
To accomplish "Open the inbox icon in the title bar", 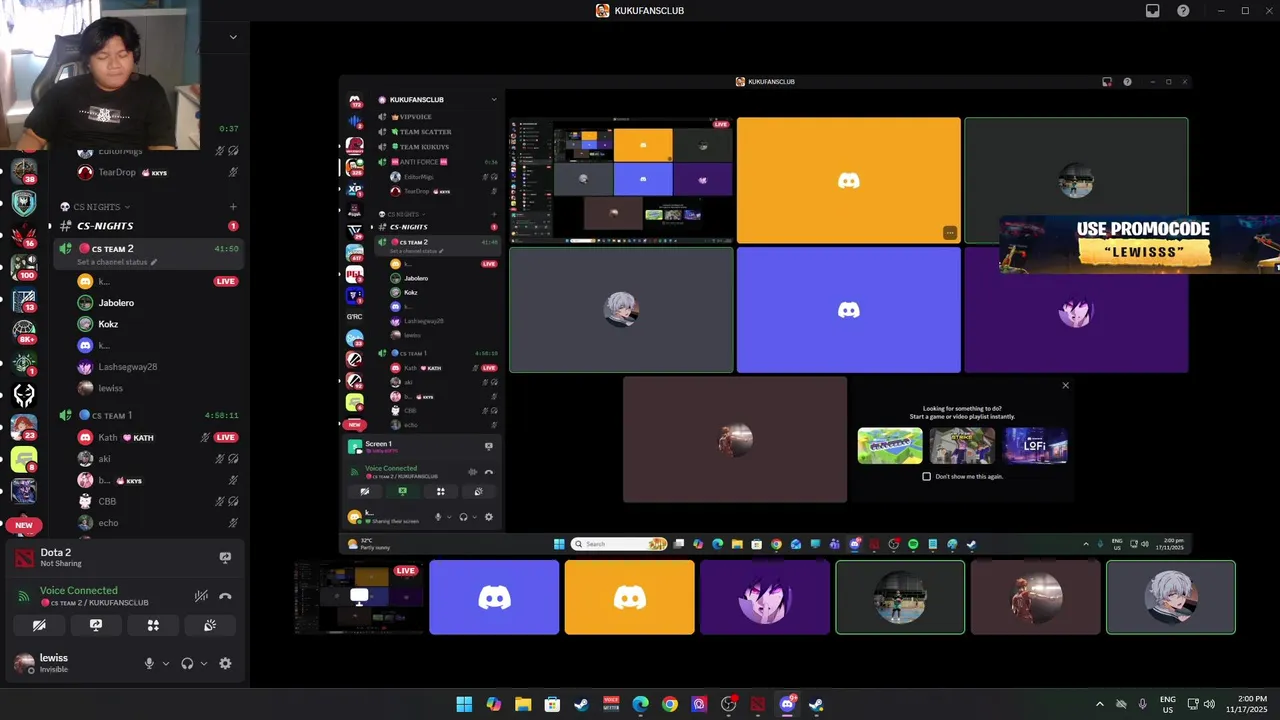I will click(1152, 11).
